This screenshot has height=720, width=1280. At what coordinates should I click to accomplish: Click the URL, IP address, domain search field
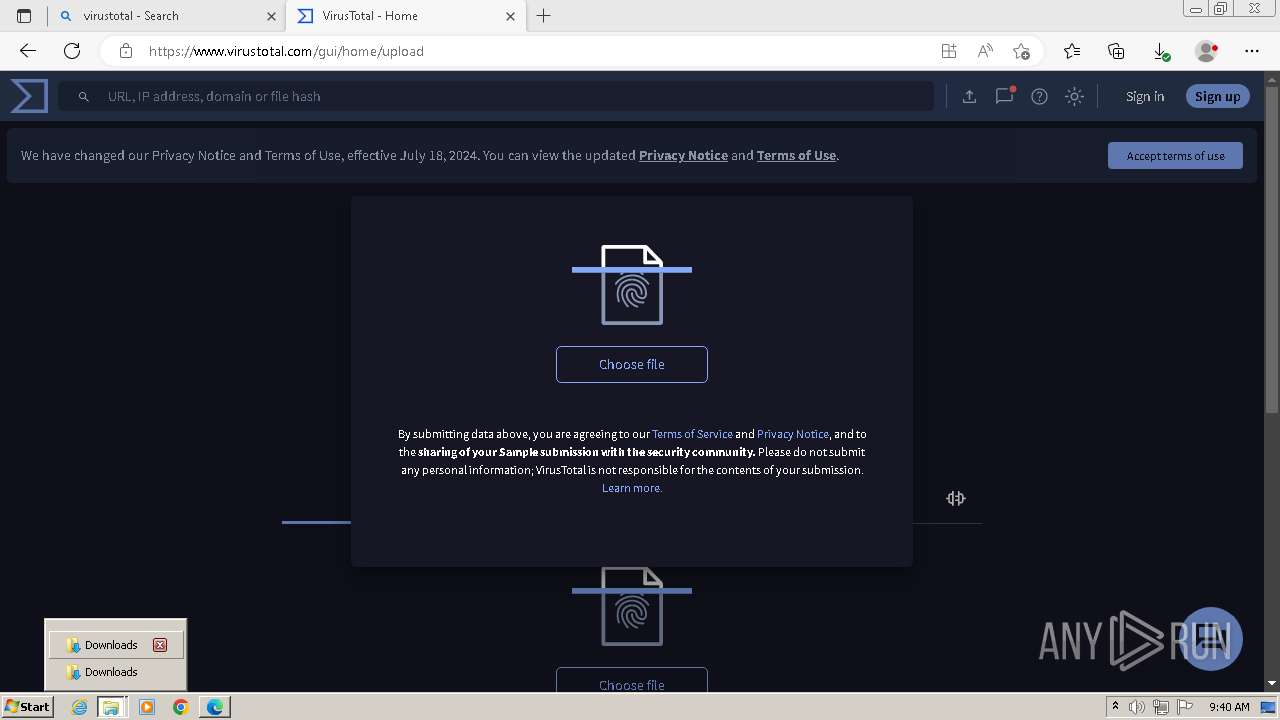click(496, 96)
